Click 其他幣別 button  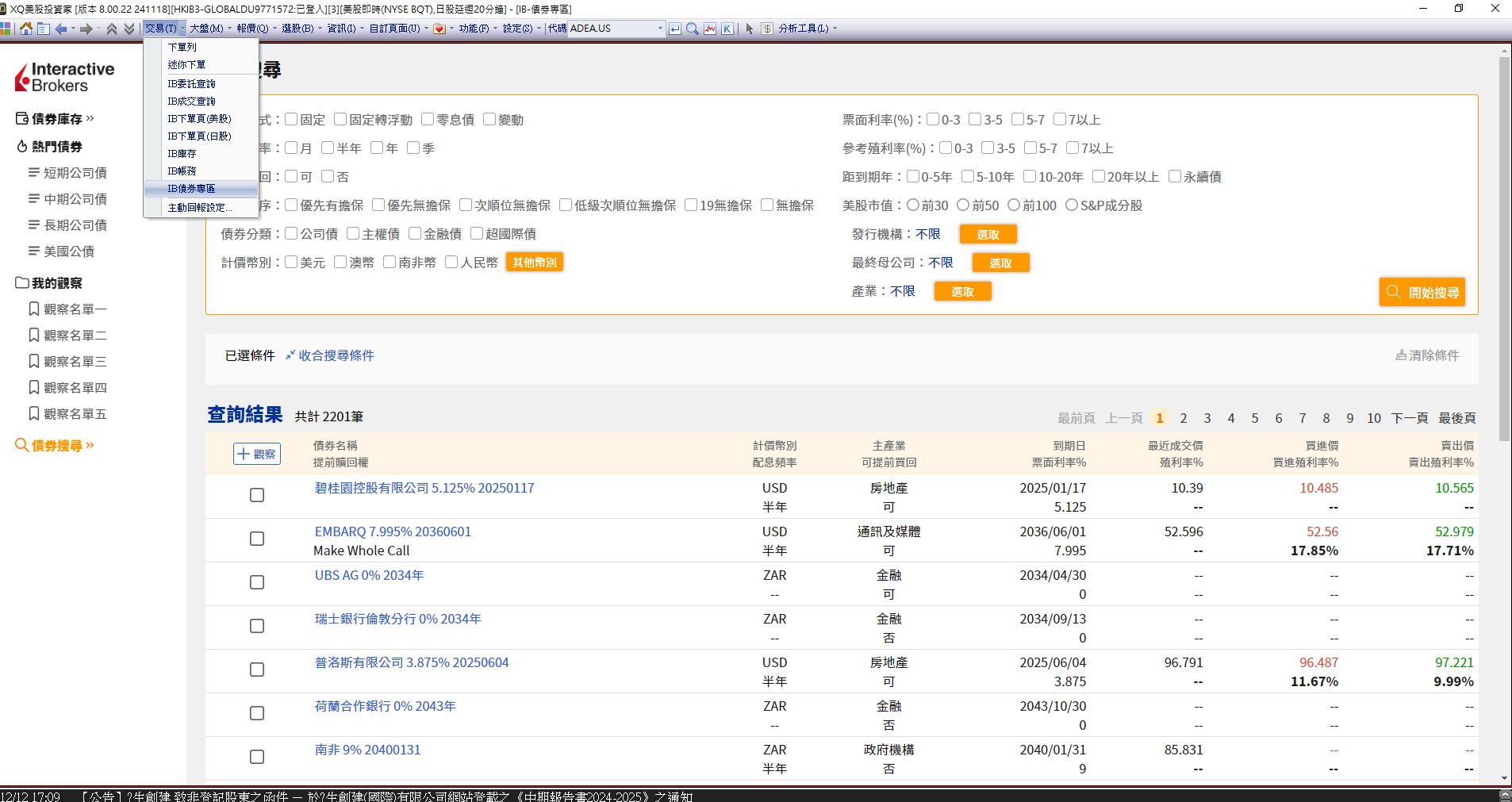pyautogui.click(x=535, y=262)
